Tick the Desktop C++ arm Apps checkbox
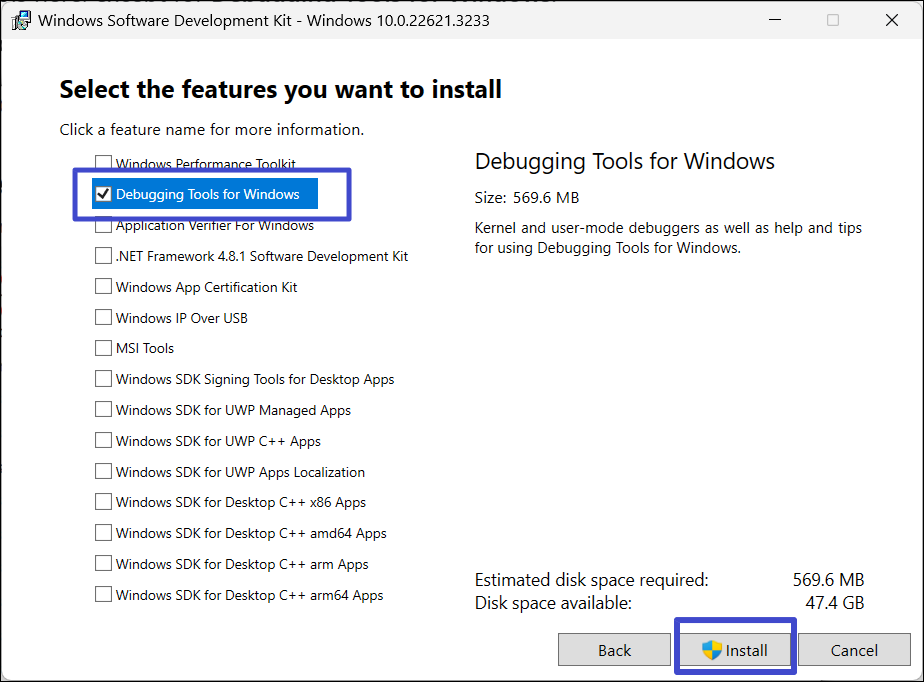Screen dimensions: 924x682 (103, 564)
